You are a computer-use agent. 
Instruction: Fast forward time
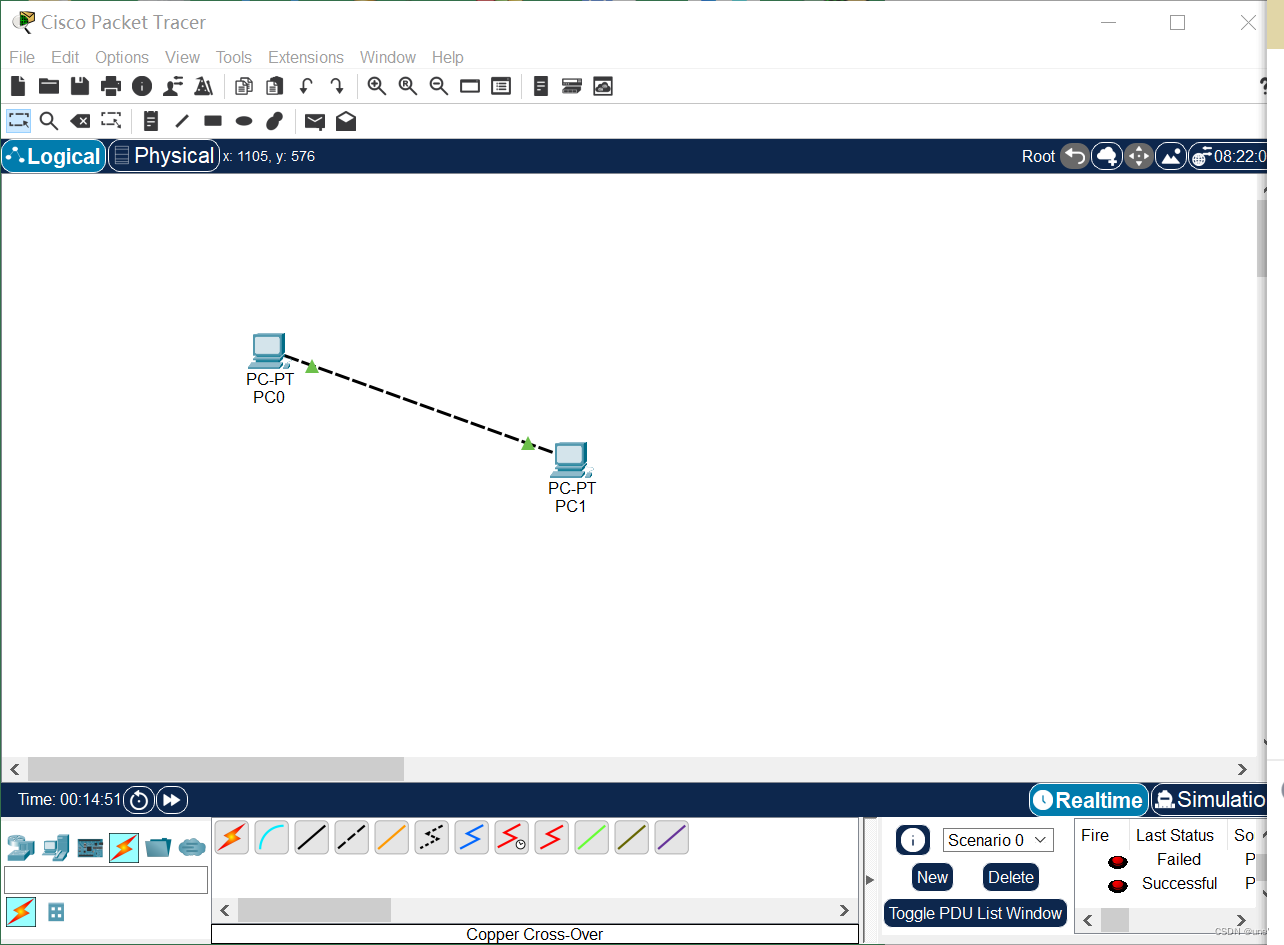172,800
